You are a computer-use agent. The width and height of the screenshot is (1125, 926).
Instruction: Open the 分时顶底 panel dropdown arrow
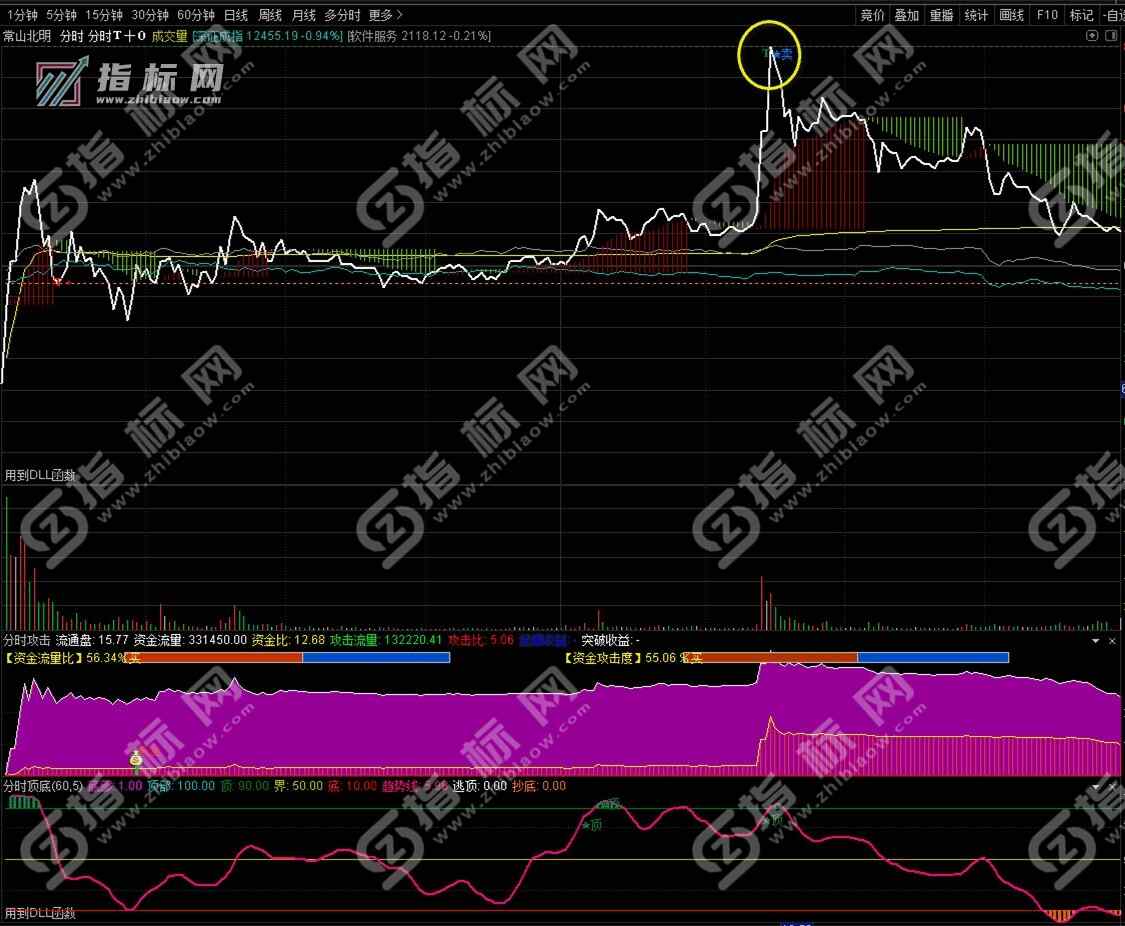[x=1095, y=787]
